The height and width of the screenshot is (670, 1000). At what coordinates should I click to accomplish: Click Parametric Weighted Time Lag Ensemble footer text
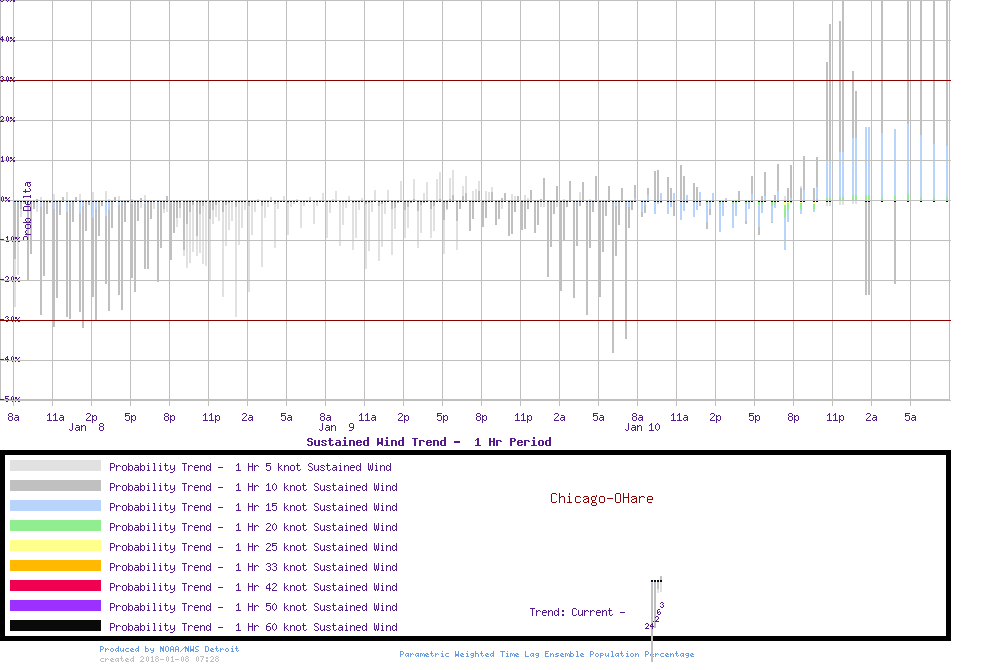pos(546,654)
